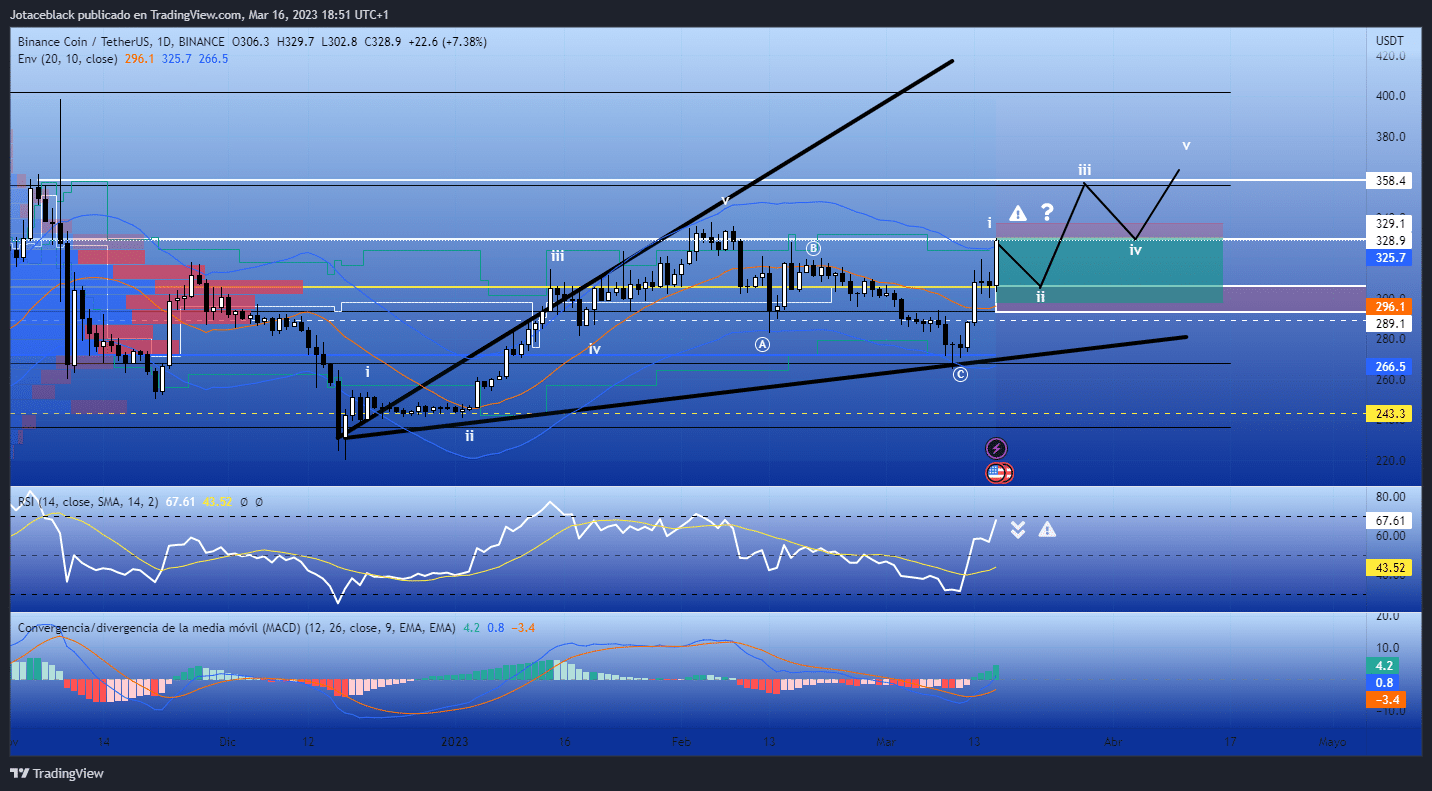Click the 'Dic' label on the time axis
Screen dimensions: 1432x791
coord(227,742)
